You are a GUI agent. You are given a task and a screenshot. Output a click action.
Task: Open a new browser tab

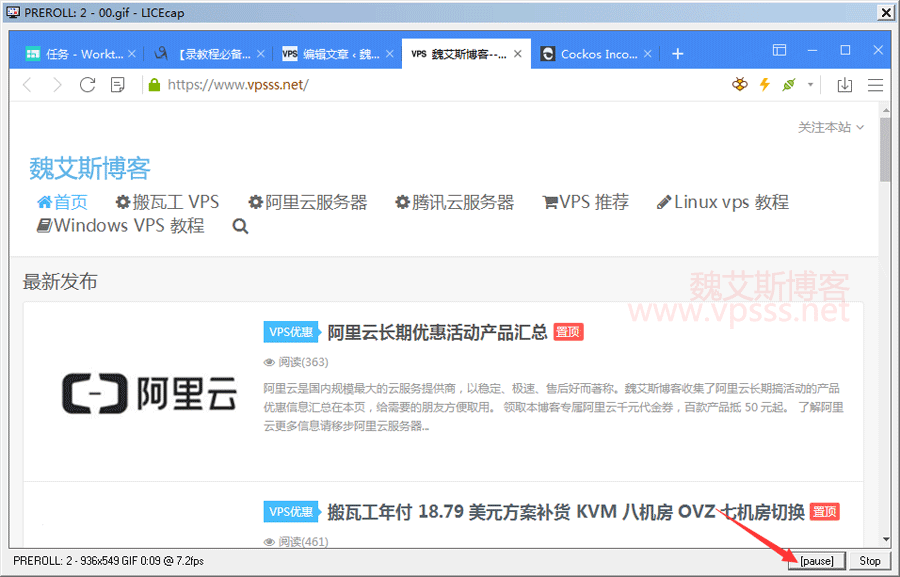coord(677,54)
